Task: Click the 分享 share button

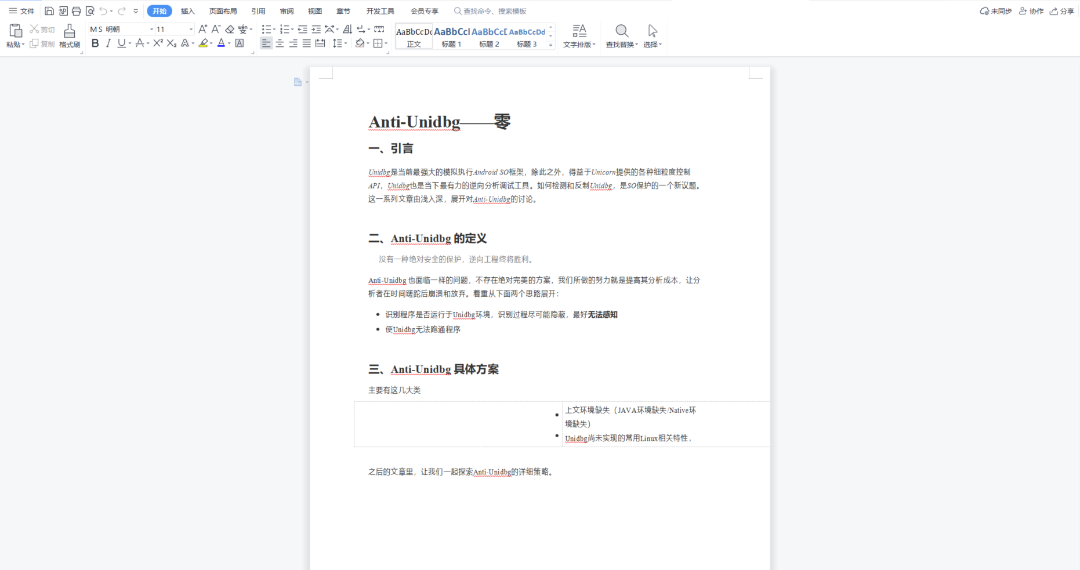Action: click(x=1061, y=11)
